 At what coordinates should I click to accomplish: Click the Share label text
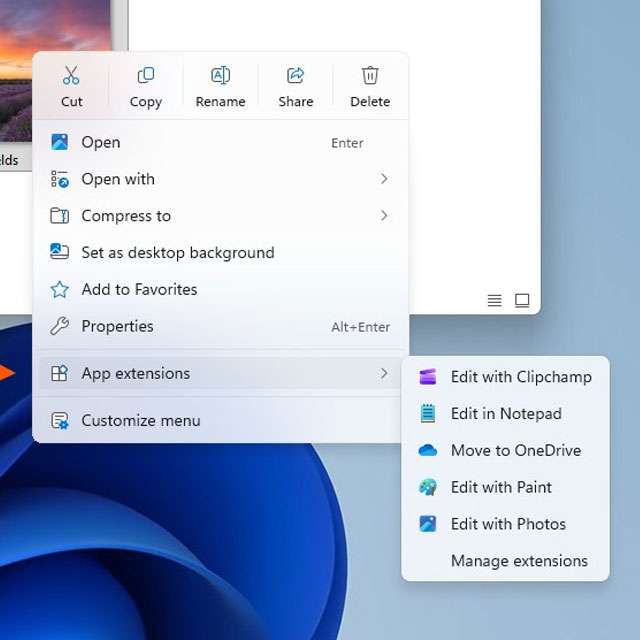[296, 101]
